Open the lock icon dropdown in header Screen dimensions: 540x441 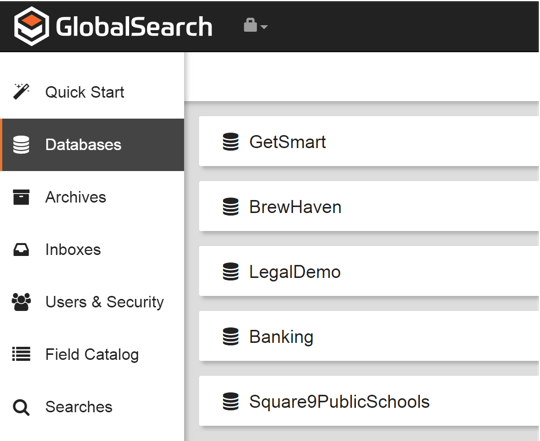click(255, 26)
